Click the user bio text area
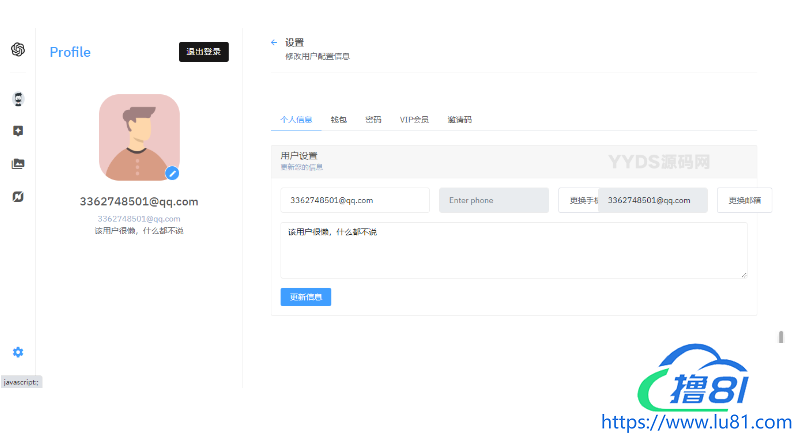Screen dimensions: 797x433 pos(513,250)
